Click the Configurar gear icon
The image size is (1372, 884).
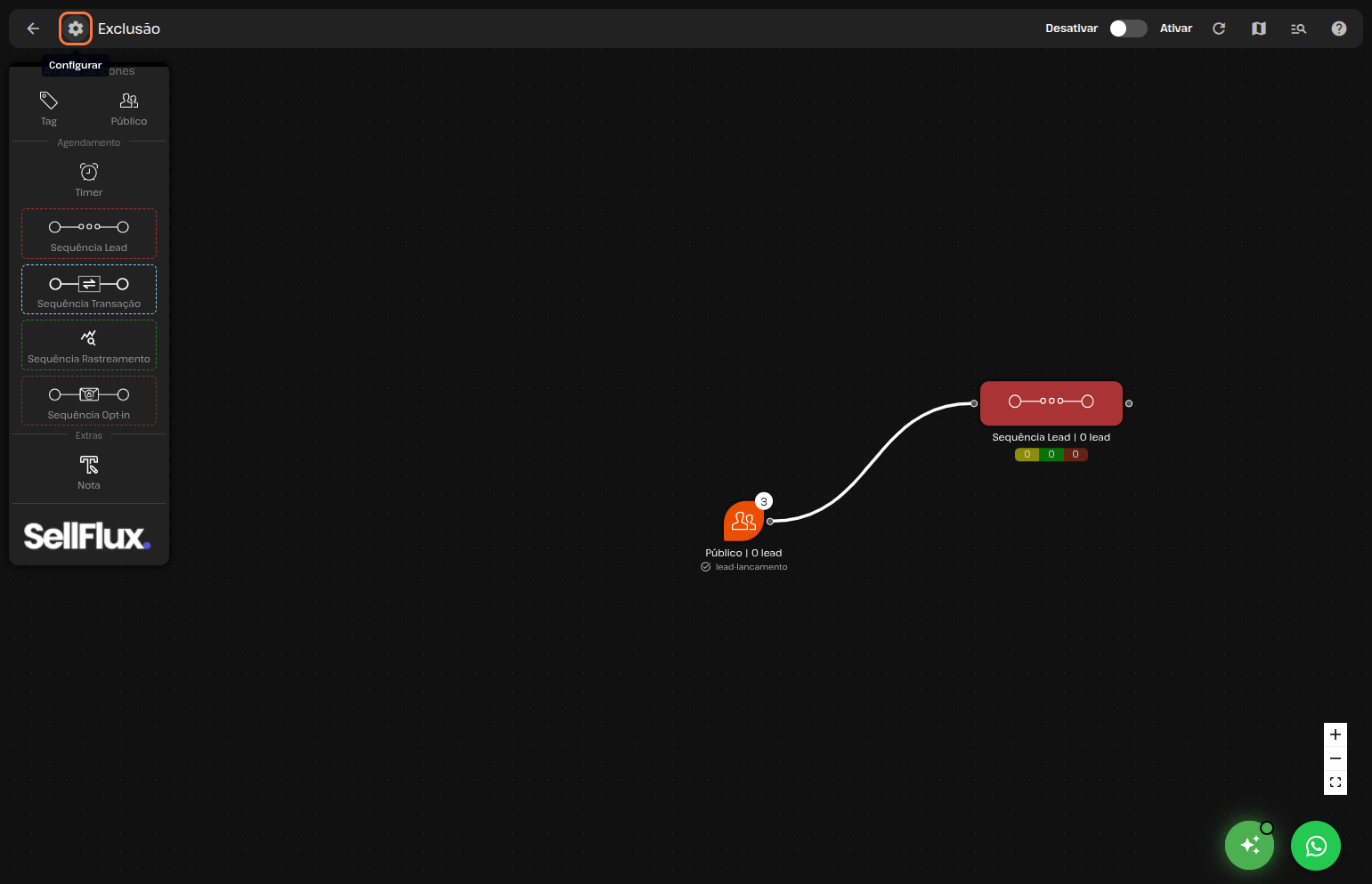(x=76, y=28)
